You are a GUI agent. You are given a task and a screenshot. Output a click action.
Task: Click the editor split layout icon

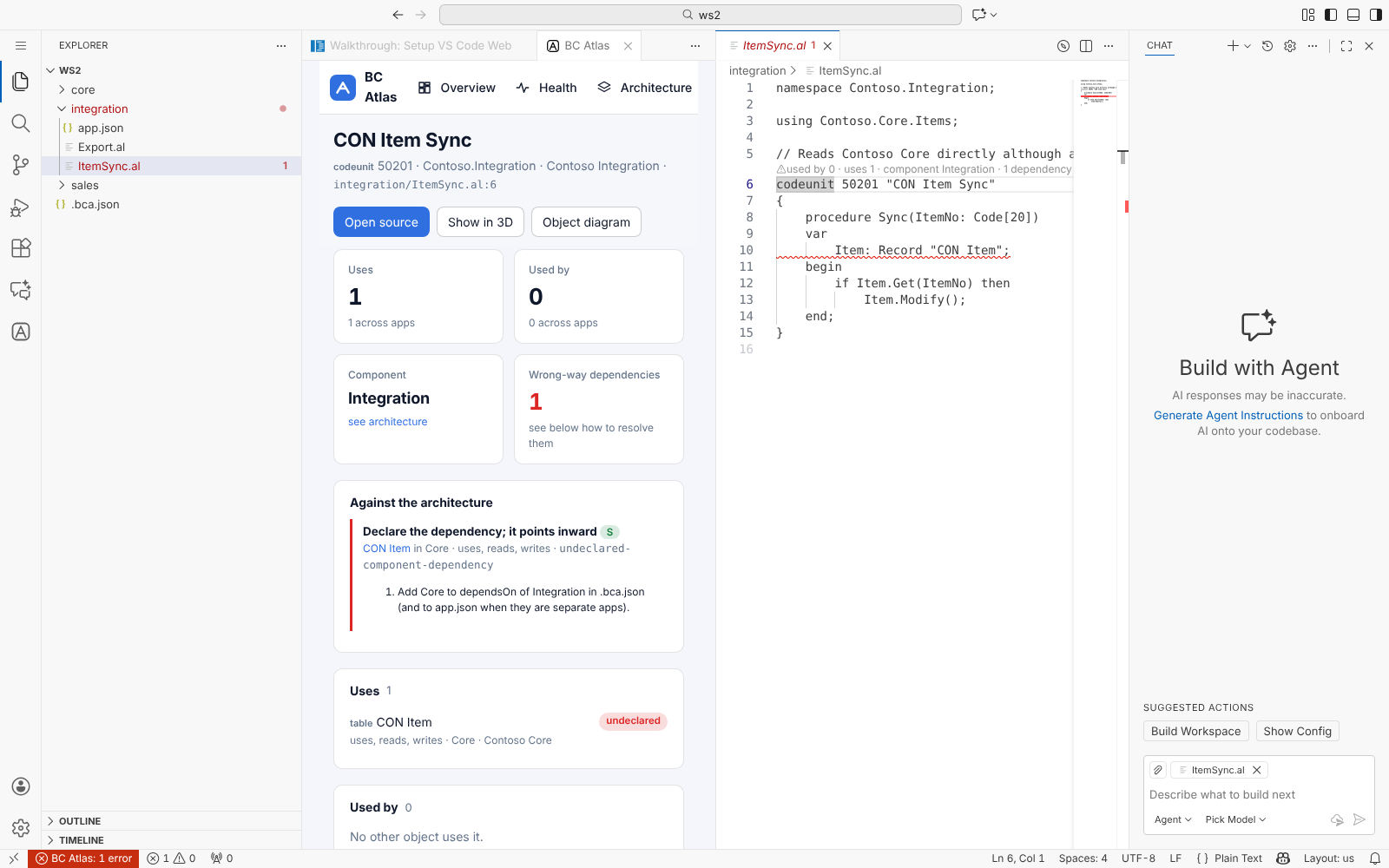[x=1086, y=46]
